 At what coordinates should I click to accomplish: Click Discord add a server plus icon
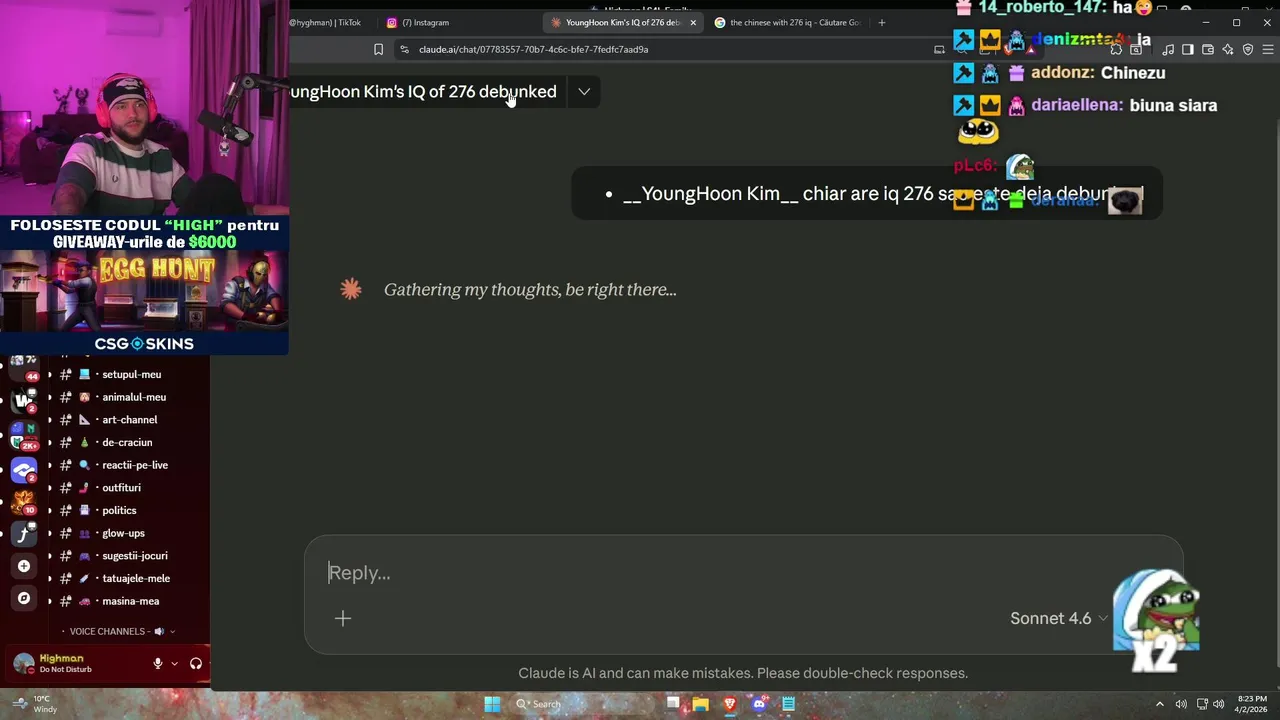24,566
